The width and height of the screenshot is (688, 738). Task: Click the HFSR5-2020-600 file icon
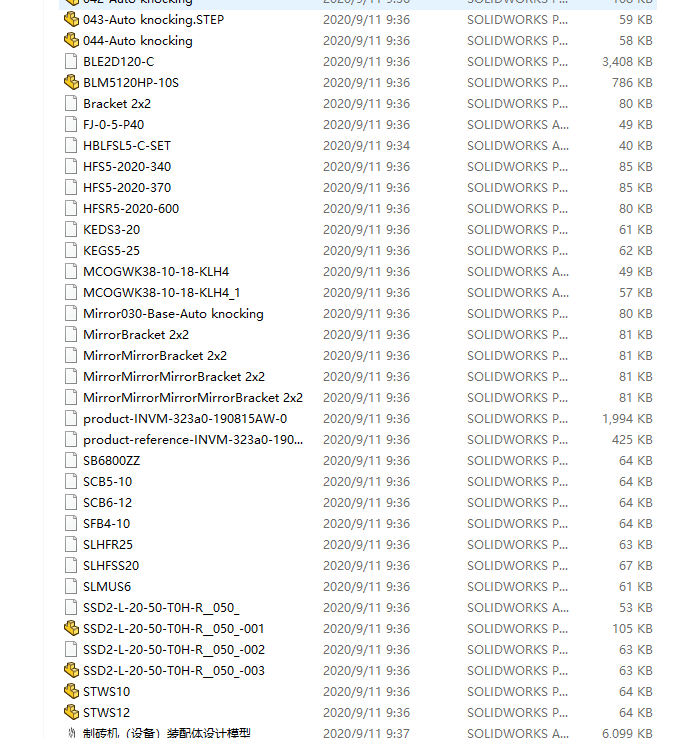[x=71, y=208]
